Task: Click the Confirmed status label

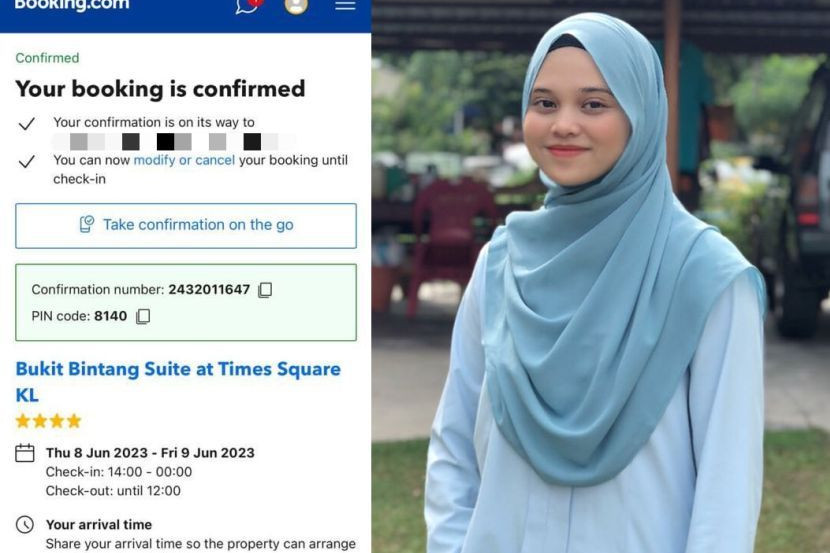Action: click(47, 58)
